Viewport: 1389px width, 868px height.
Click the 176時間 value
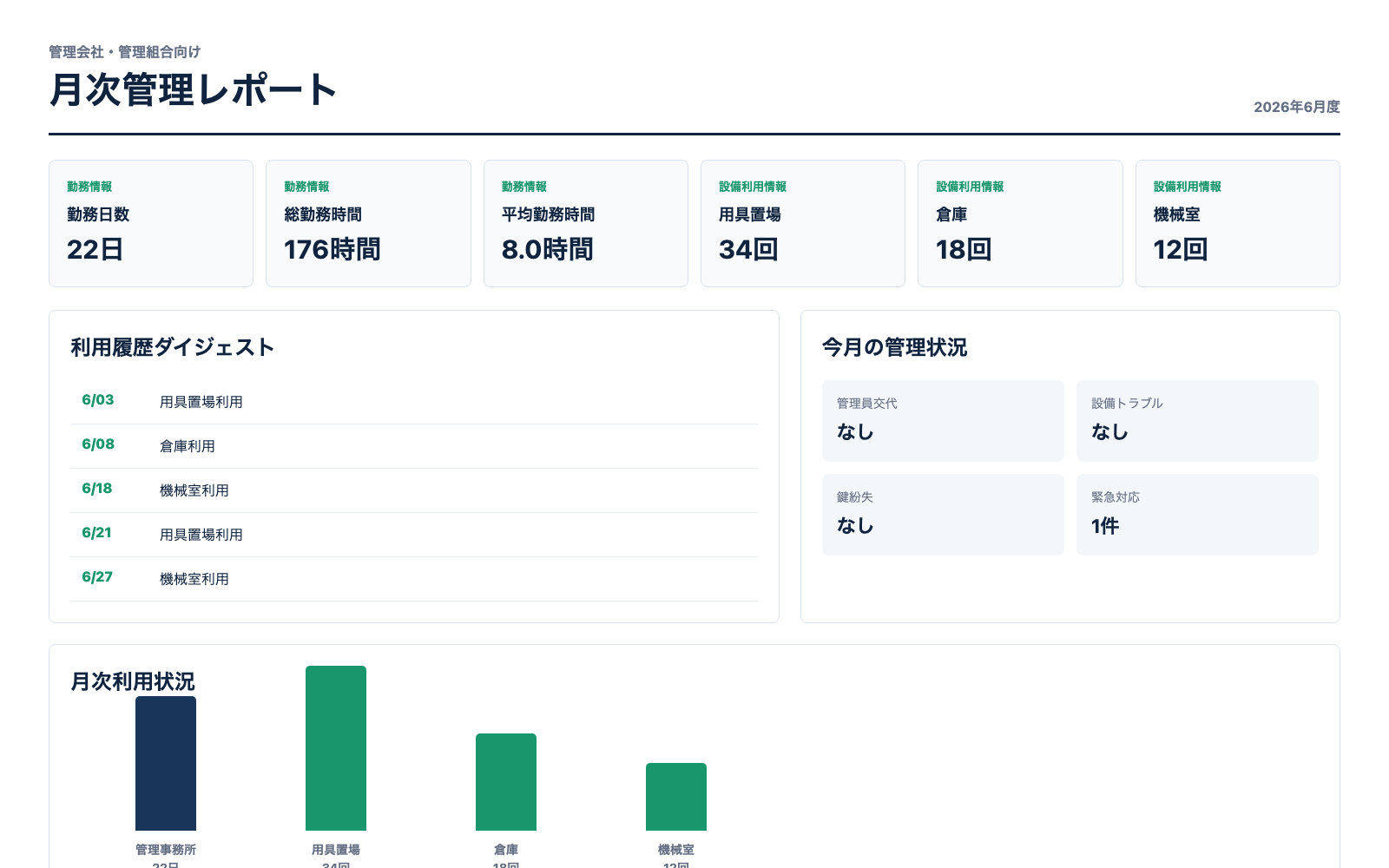click(x=332, y=250)
